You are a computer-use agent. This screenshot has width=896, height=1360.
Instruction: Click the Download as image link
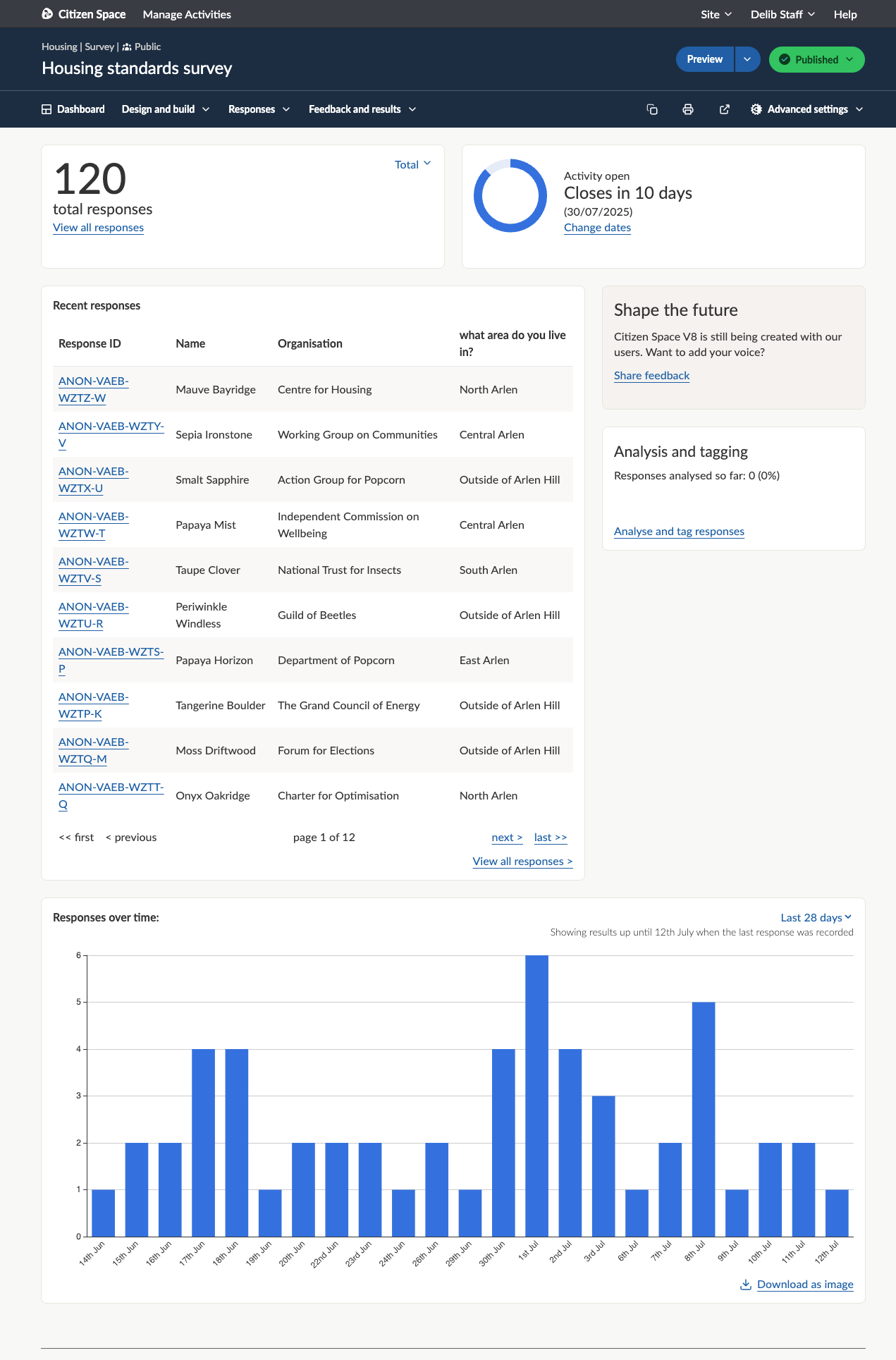point(805,1285)
